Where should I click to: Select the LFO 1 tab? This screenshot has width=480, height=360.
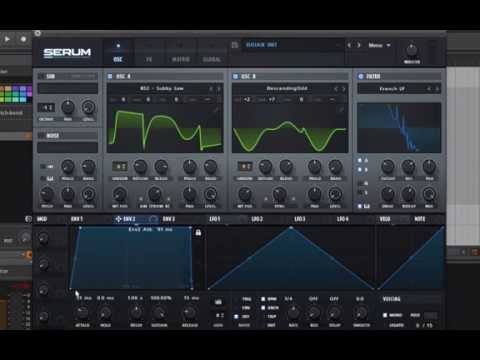point(215,219)
